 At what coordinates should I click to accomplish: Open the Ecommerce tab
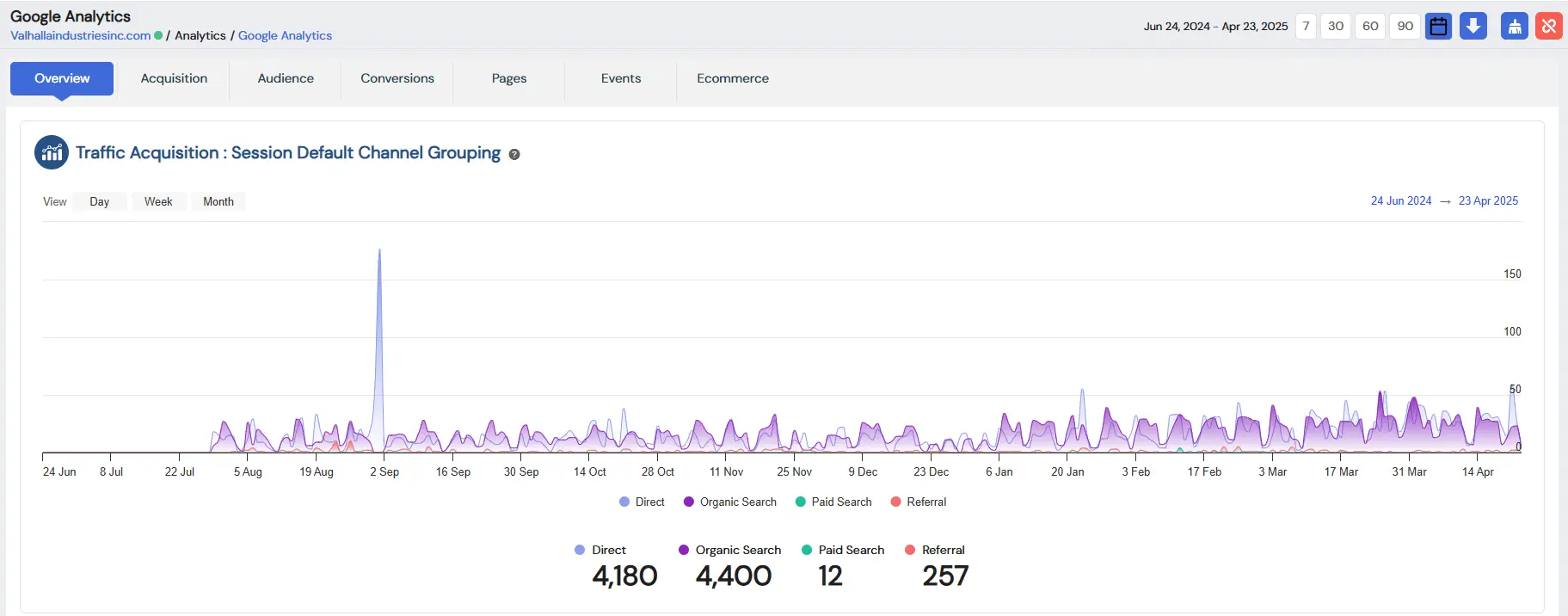[733, 78]
